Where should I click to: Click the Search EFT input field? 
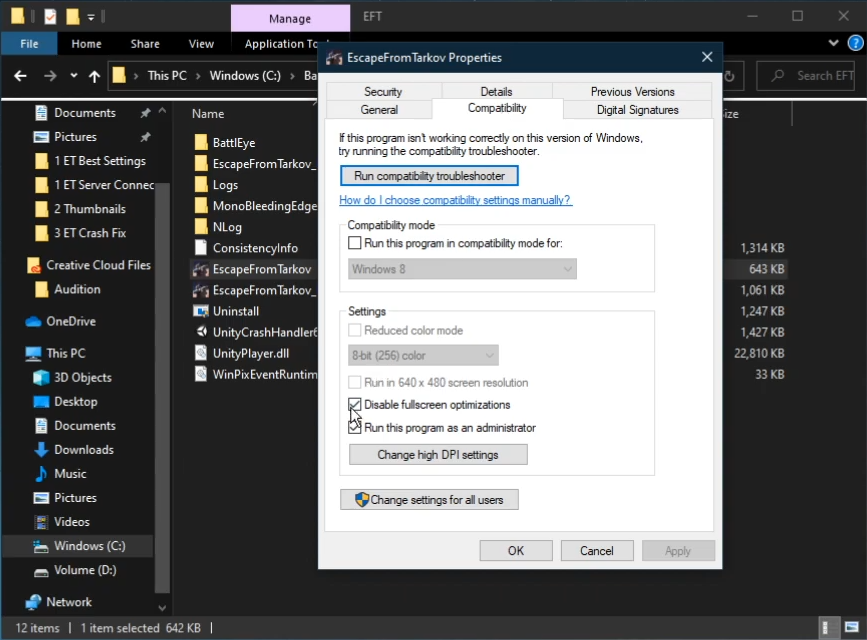point(812,76)
